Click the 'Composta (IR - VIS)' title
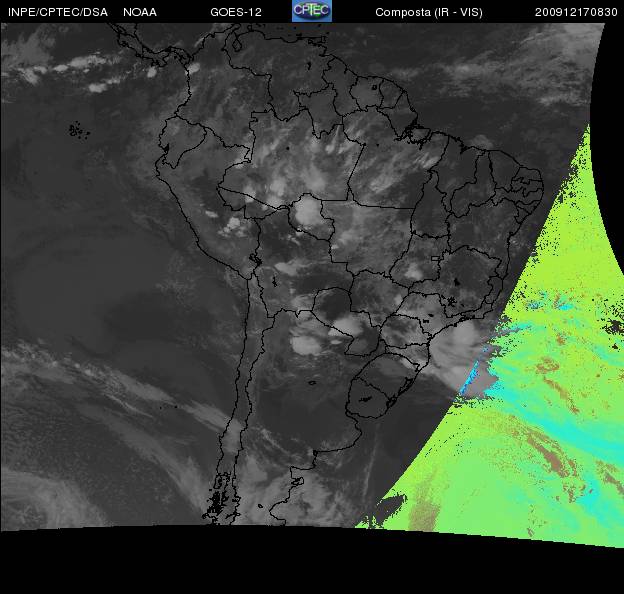Viewport: 624px width, 594px height. 429,12
